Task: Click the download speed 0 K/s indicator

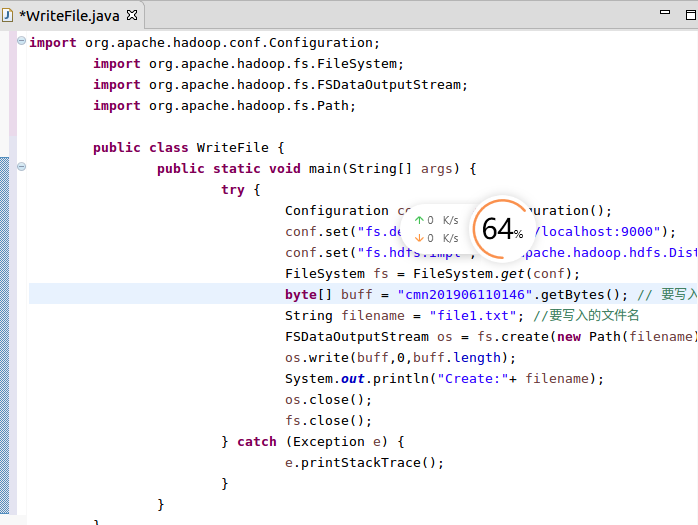Action: pos(436,238)
